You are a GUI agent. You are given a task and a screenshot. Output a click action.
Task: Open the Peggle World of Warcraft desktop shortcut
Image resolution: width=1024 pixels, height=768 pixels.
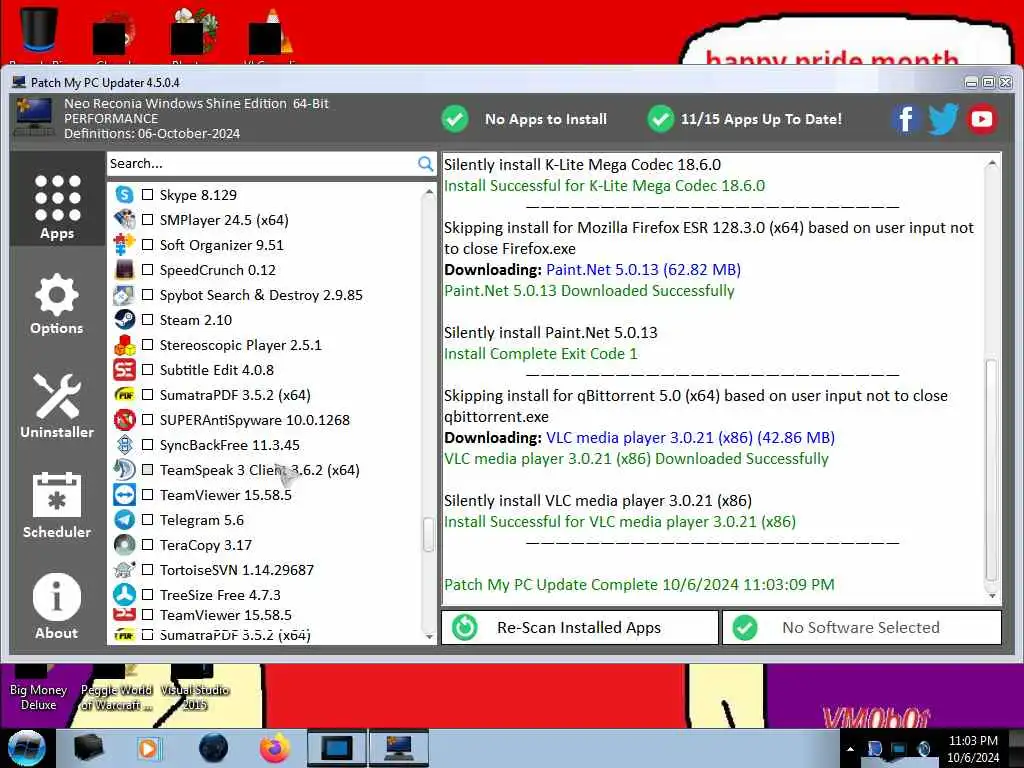116,689
